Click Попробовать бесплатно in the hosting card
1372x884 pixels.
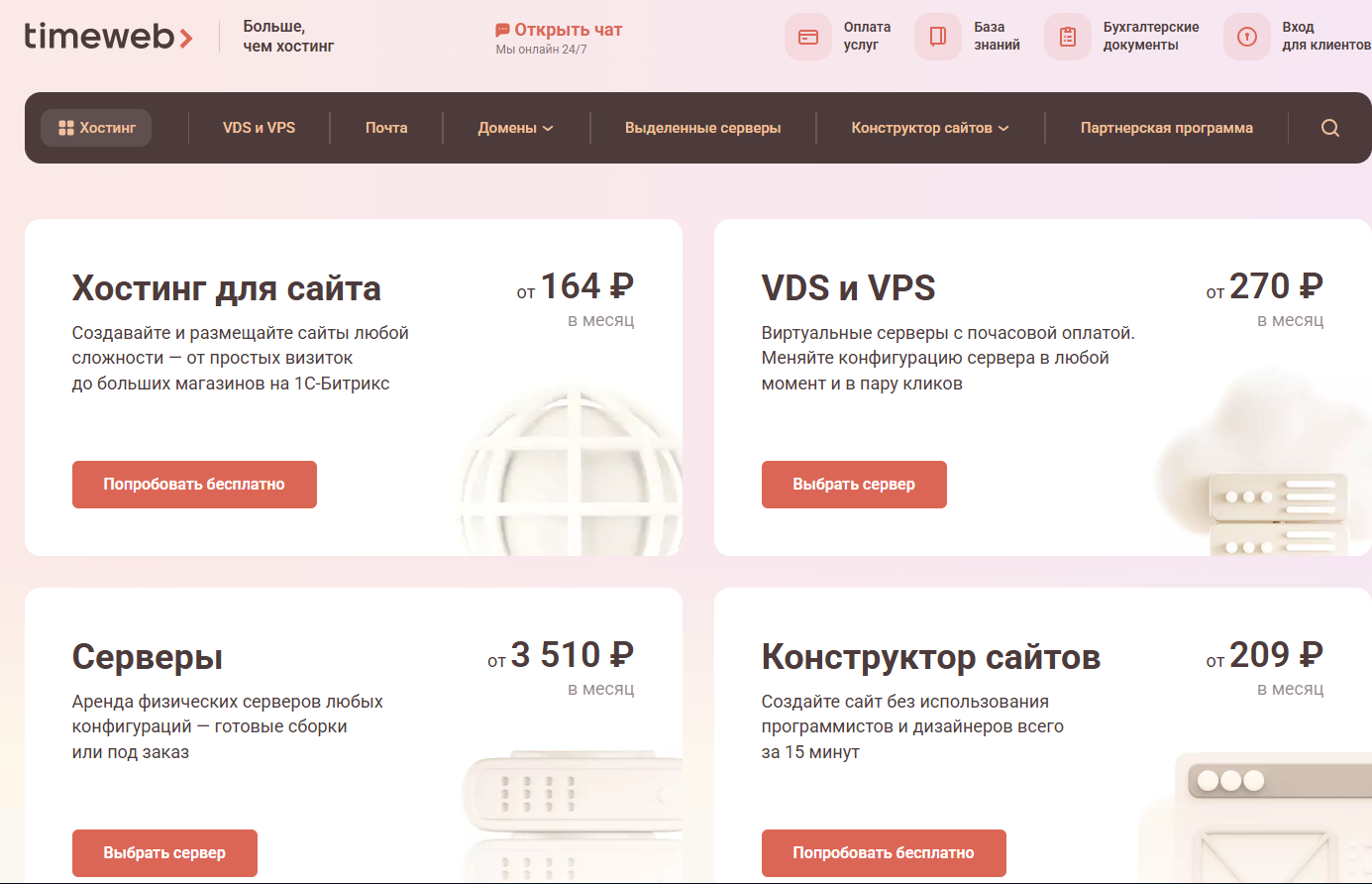[x=194, y=485]
